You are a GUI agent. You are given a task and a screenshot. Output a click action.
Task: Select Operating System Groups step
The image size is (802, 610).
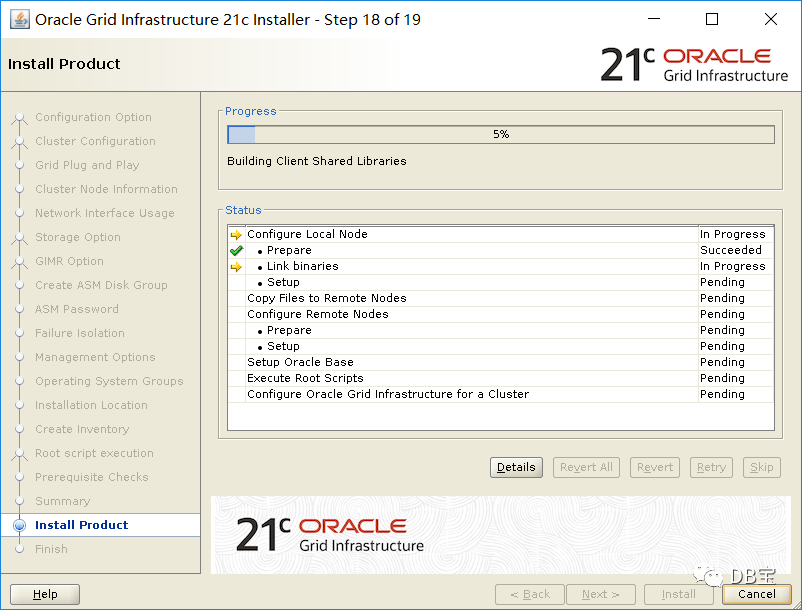[109, 381]
